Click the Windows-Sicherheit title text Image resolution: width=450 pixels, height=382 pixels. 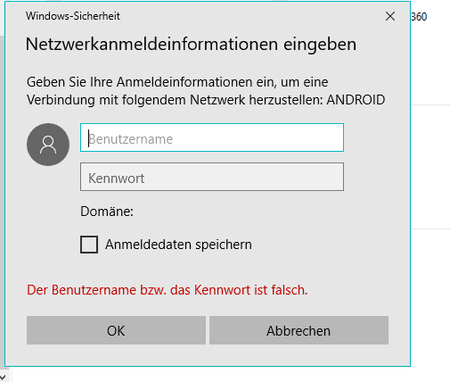pyautogui.click(x=73, y=16)
